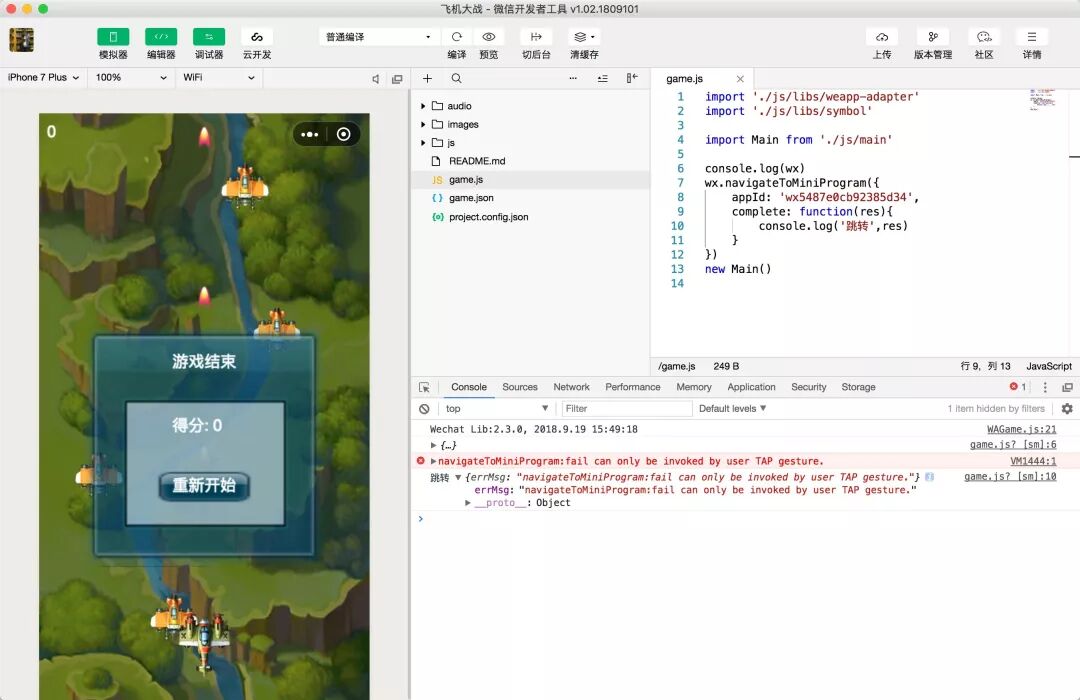
Task: Open the iPhone 7 Plus device dropdown
Action: (43, 78)
